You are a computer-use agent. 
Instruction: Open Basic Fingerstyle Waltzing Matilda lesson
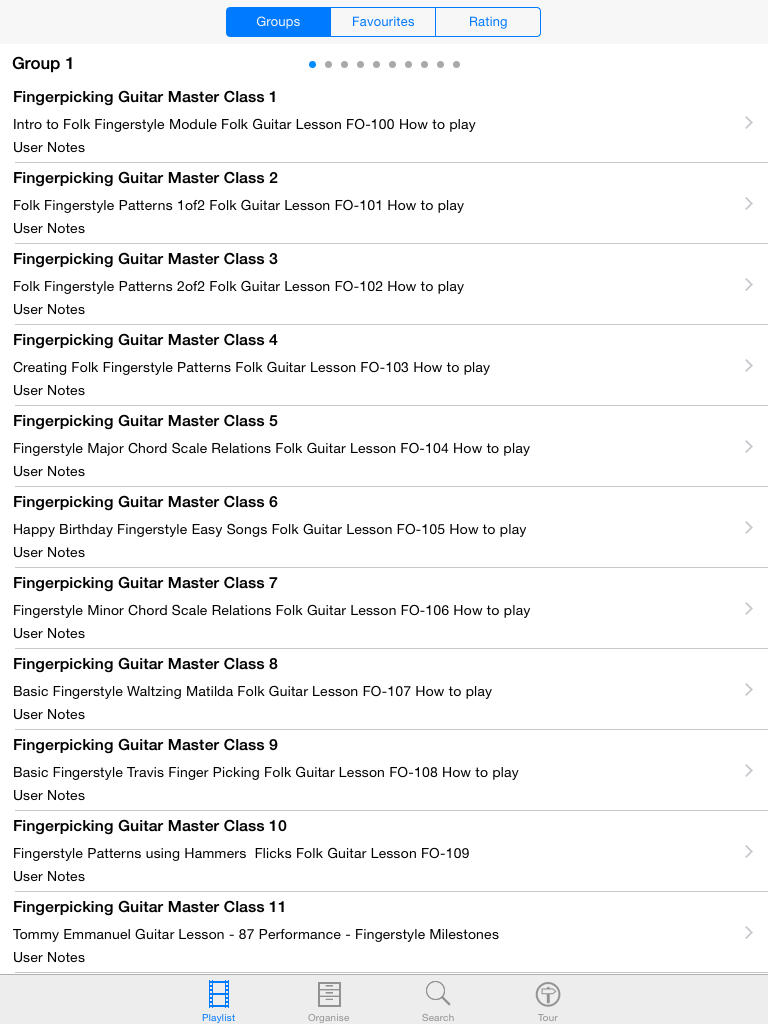(253, 691)
